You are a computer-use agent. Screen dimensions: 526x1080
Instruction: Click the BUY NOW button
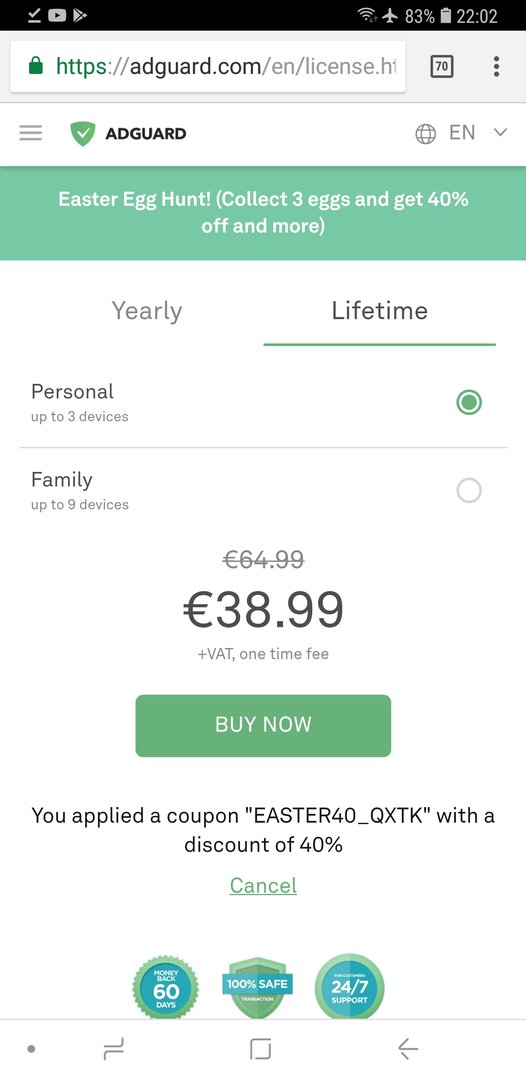click(x=263, y=725)
